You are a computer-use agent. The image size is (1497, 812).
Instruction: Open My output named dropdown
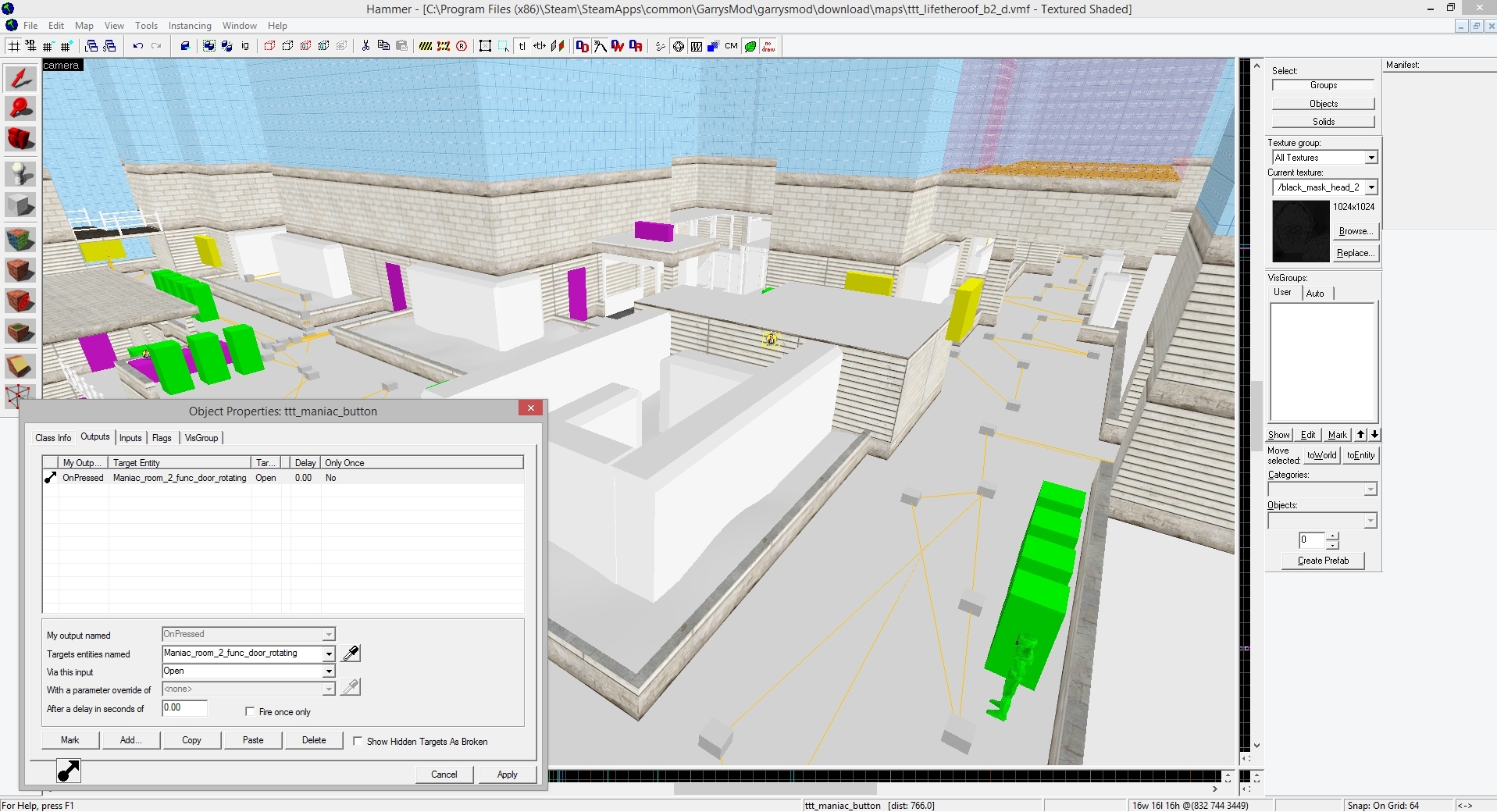tap(329, 635)
